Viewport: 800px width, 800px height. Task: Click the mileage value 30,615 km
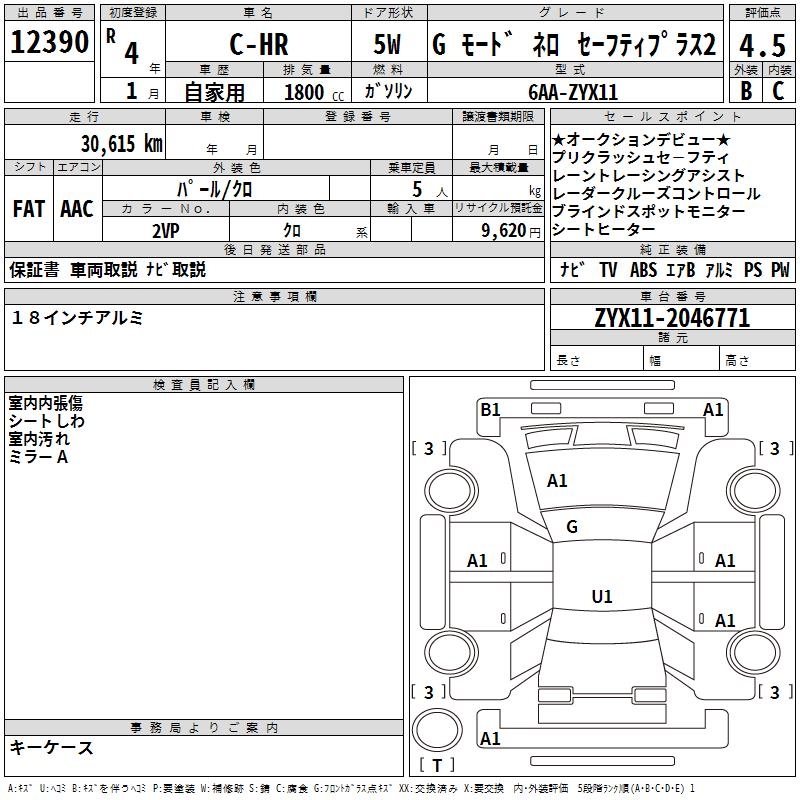click(x=122, y=143)
